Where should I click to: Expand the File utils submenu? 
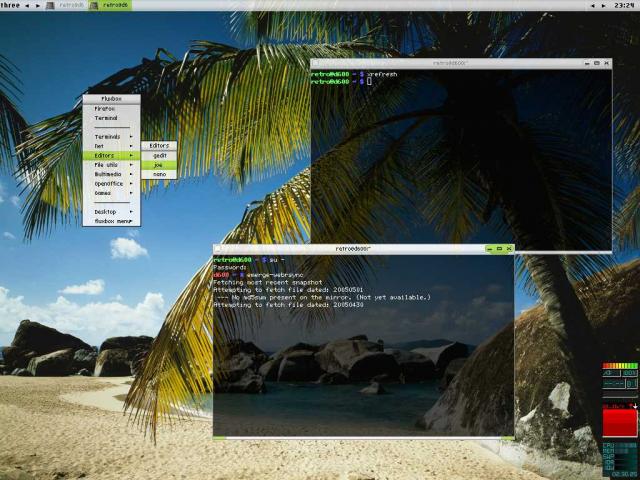click(x=111, y=165)
